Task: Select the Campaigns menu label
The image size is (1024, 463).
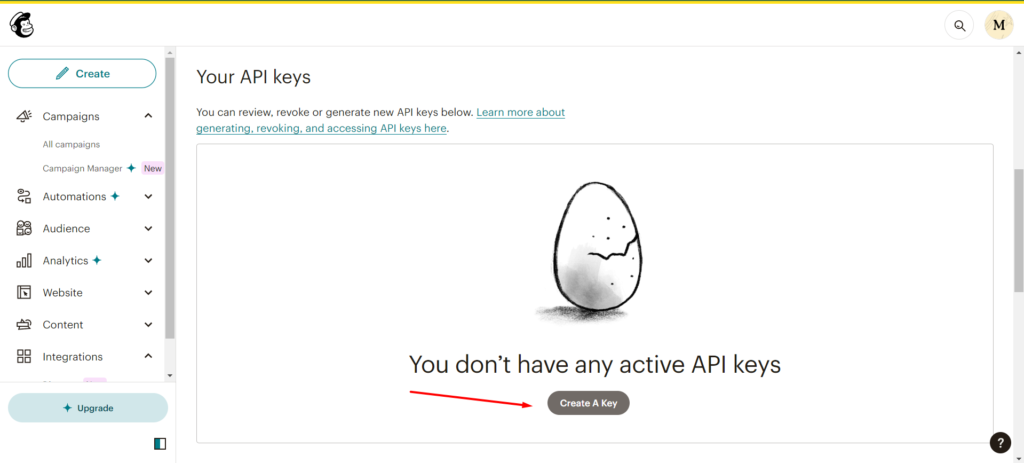Action: 71,116
